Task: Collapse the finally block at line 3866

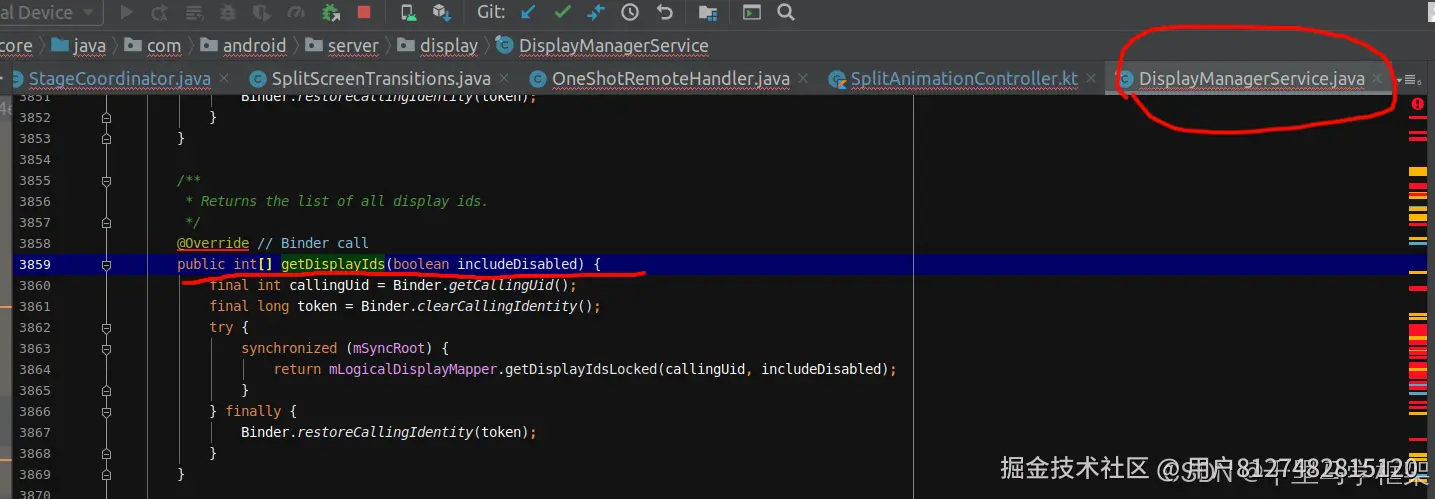Action: [x=106, y=411]
